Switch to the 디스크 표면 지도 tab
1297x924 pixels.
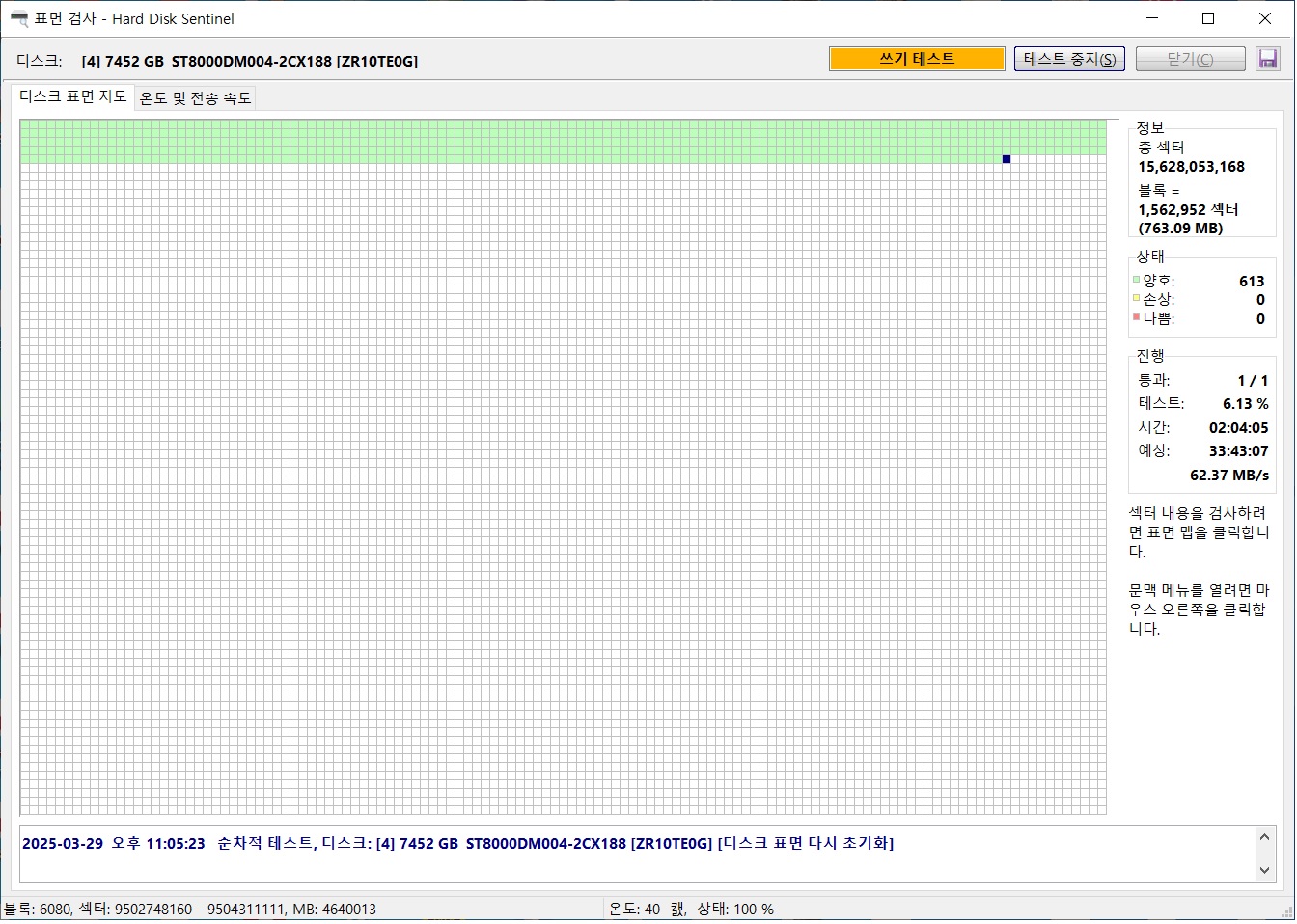pos(73,96)
